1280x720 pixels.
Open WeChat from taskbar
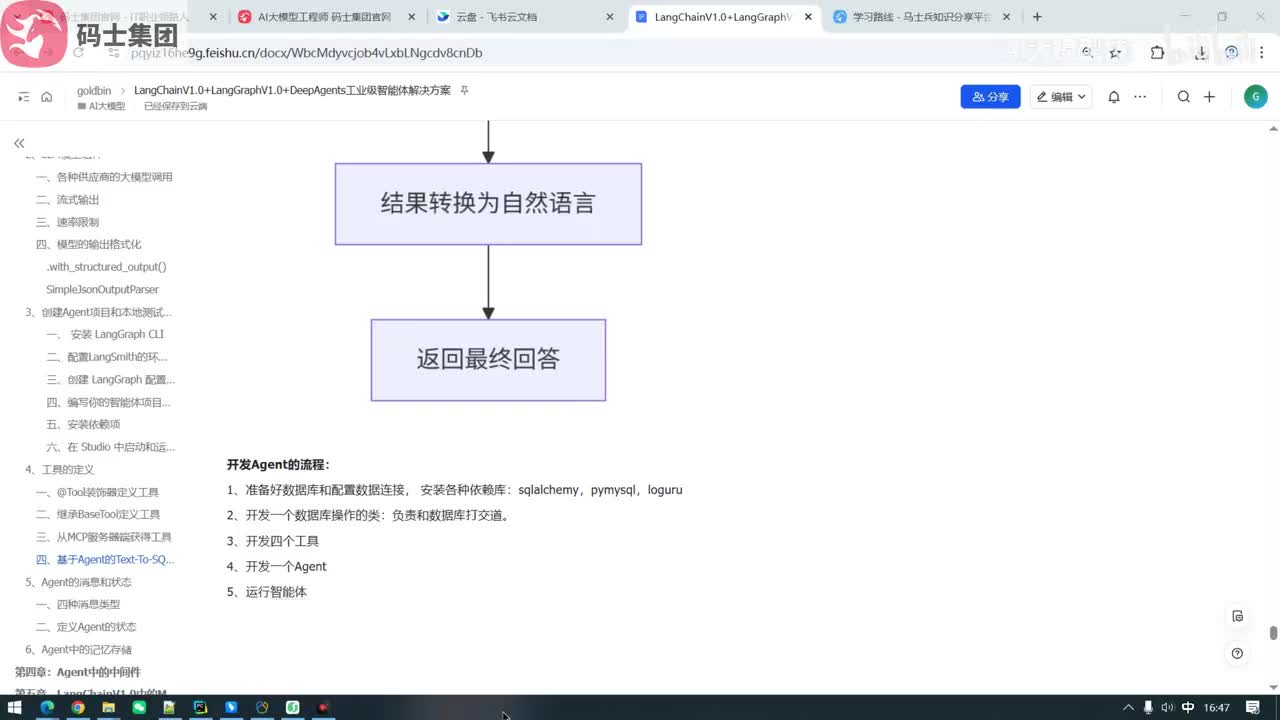139,707
